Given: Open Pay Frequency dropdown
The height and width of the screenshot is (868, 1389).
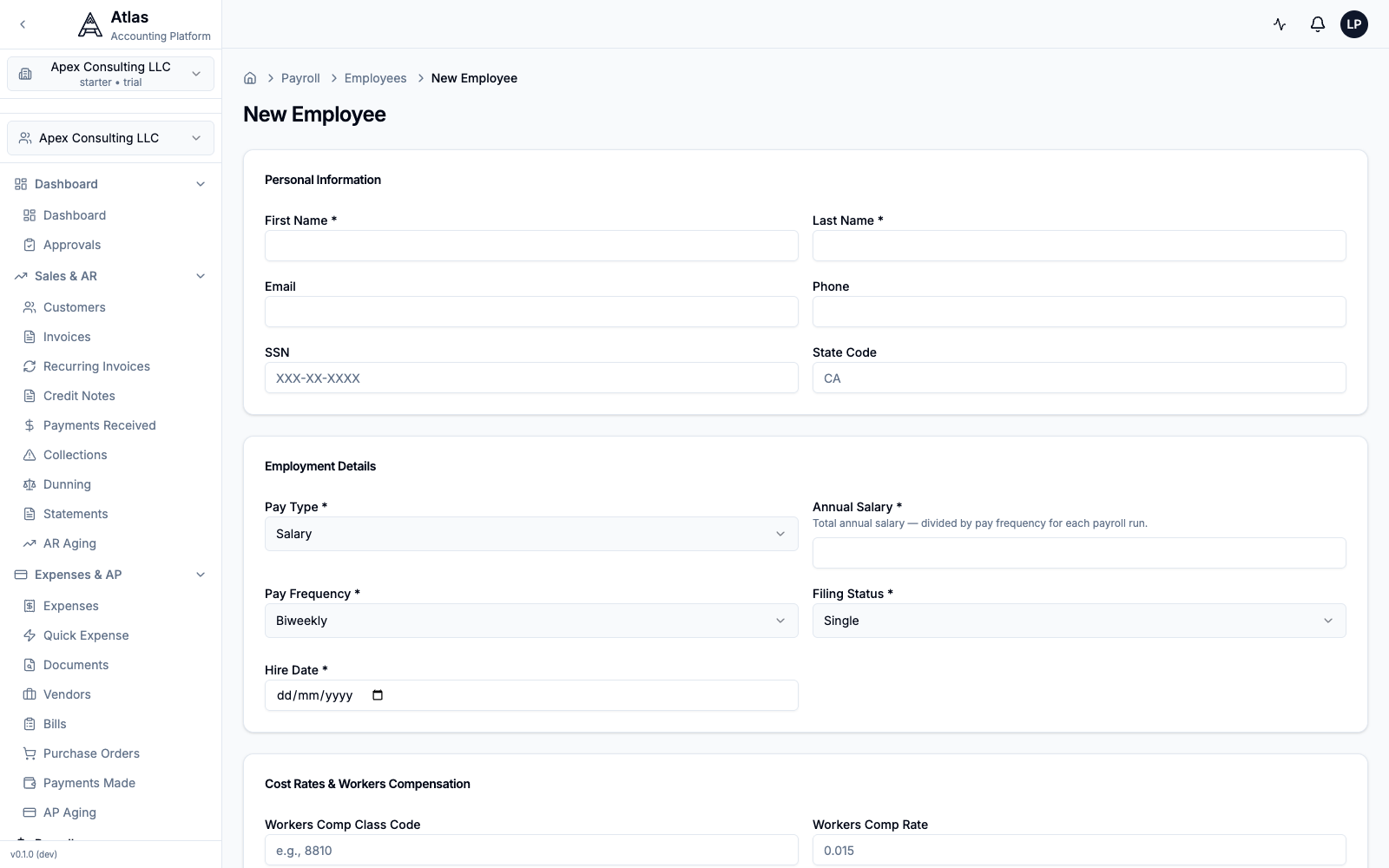Looking at the screenshot, I should tap(531, 621).
